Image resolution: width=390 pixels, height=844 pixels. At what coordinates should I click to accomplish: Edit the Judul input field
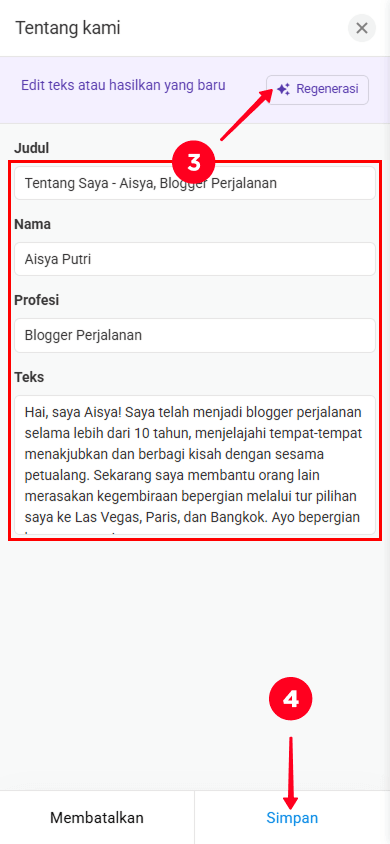(x=195, y=183)
